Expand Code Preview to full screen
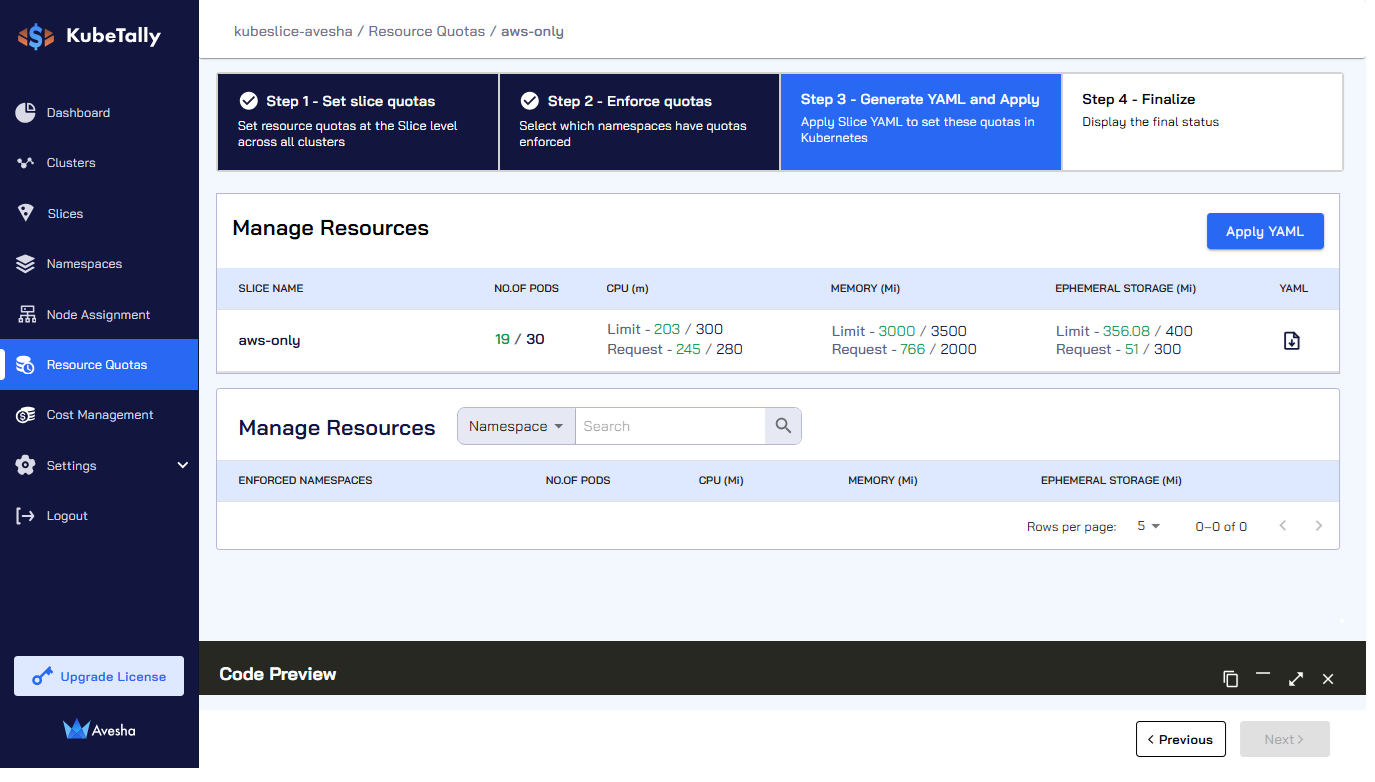 point(1296,679)
